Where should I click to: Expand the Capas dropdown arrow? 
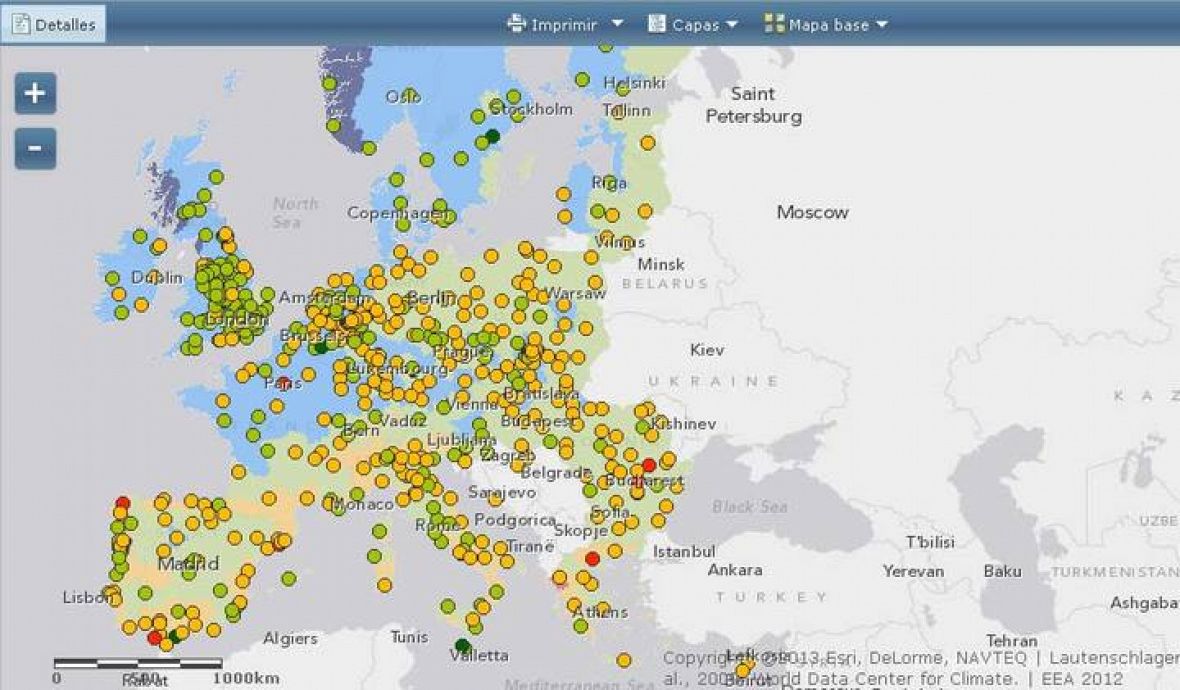[732, 24]
